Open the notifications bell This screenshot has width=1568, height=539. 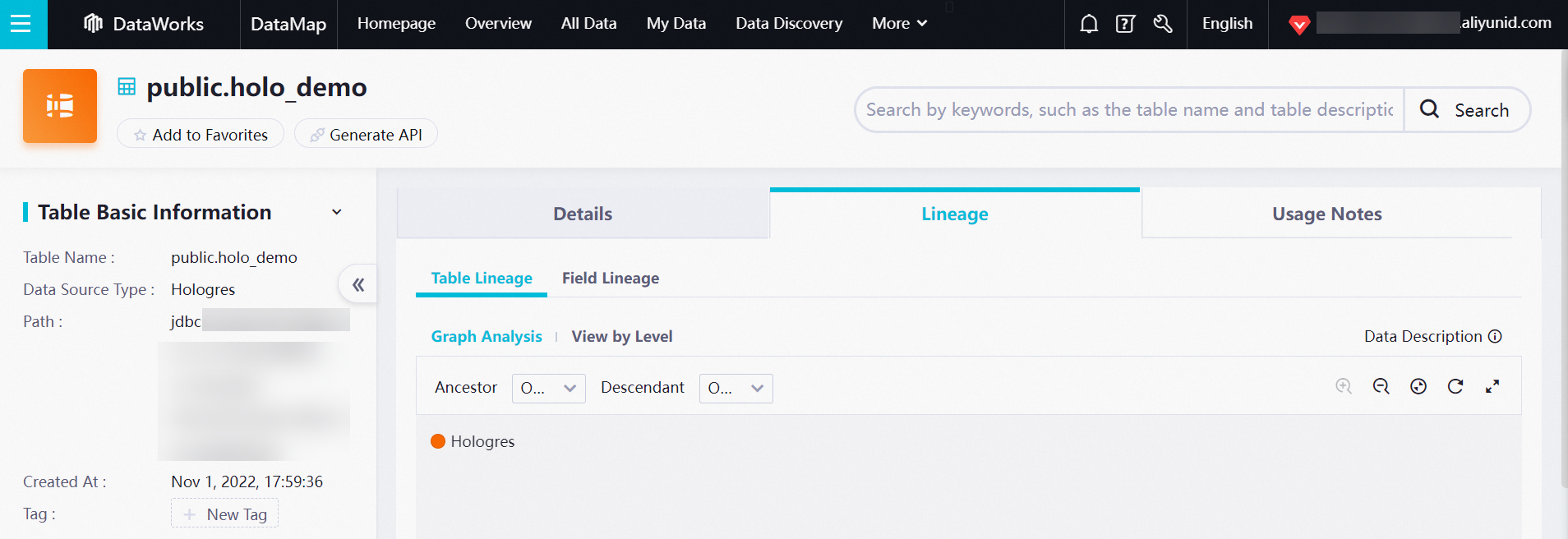coord(1089,24)
